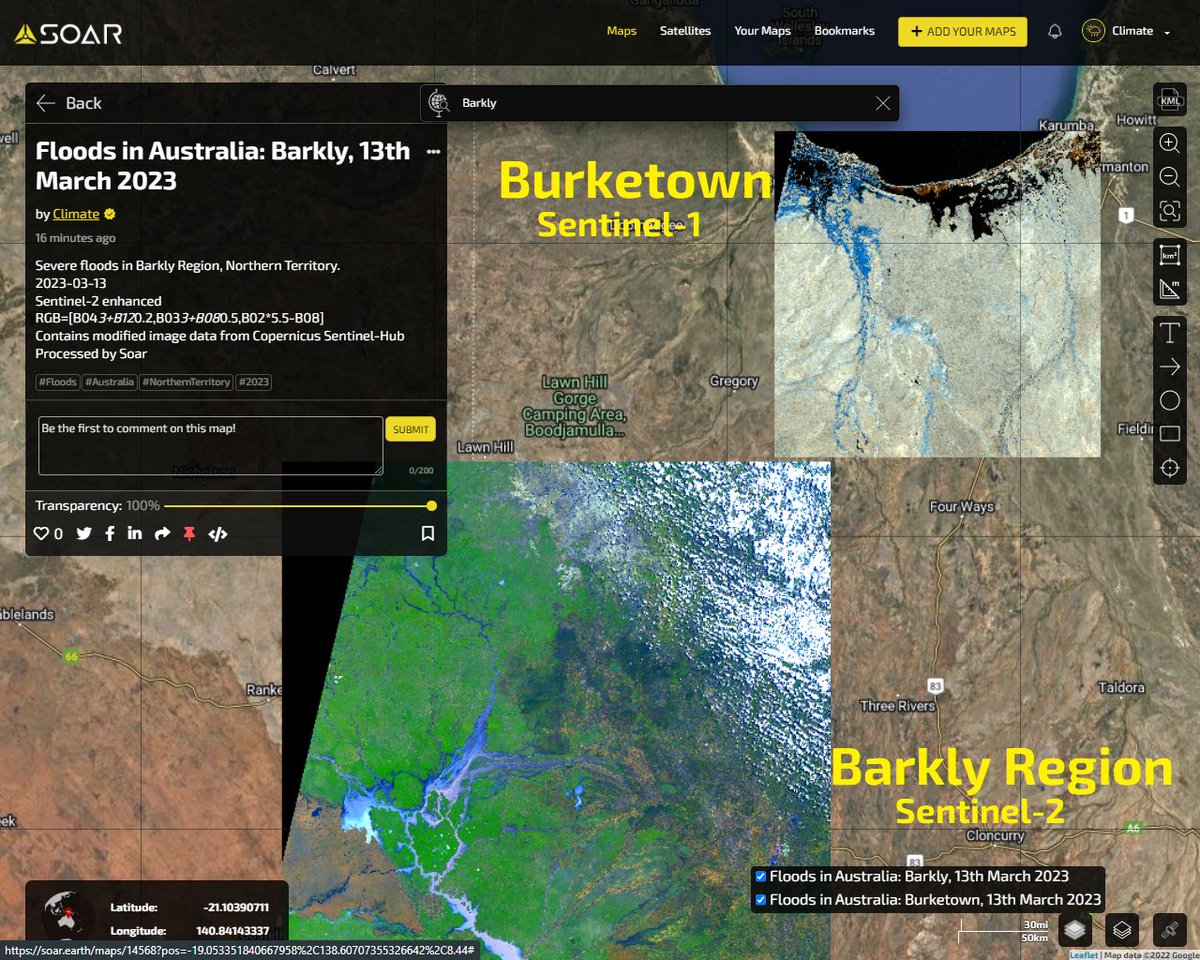Open the Bookmarks section
Screen dimensions: 1200x960
844,31
